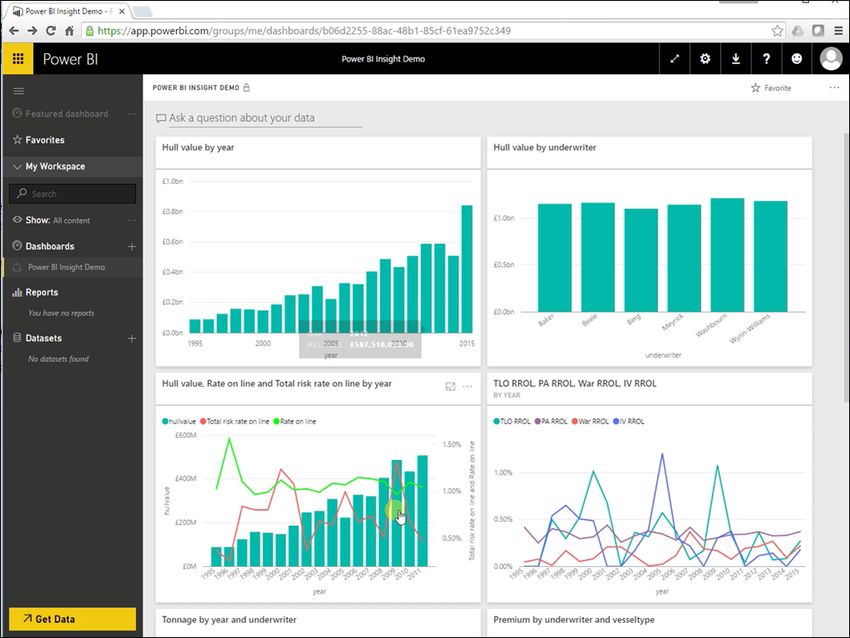Open the Premium by underwriter and vesseltype tile
850x638 pixels.
click(574, 620)
